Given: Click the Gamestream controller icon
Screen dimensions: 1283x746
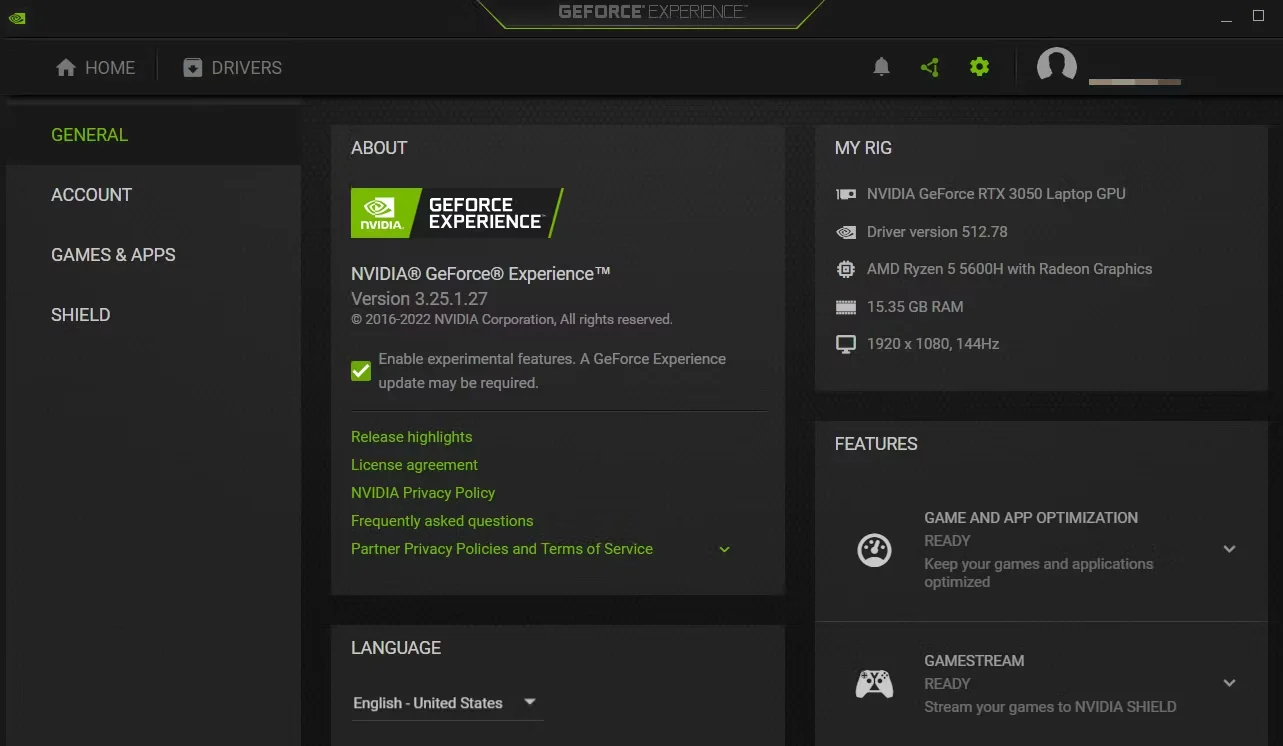Looking at the screenshot, I should pos(874,683).
